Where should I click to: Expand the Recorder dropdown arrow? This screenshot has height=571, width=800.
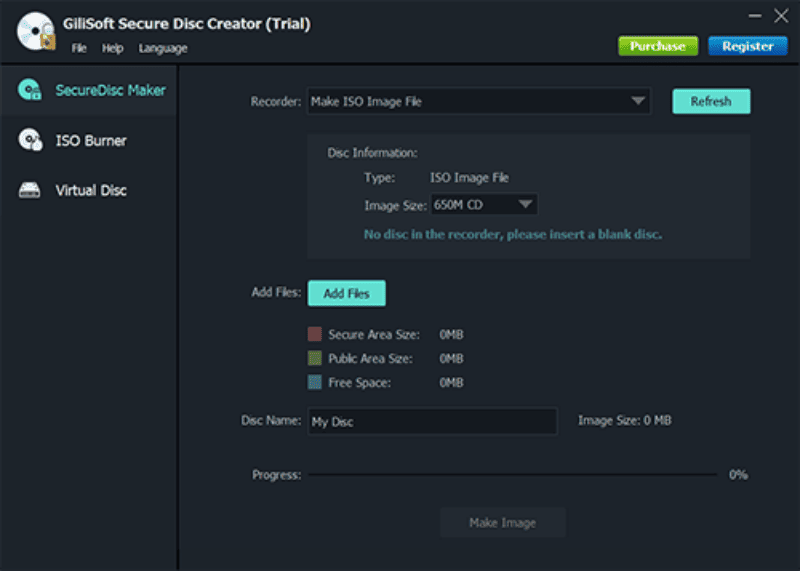point(638,101)
